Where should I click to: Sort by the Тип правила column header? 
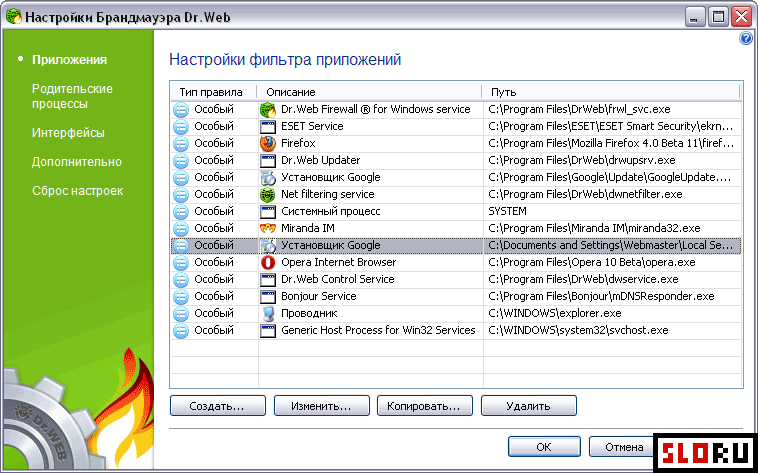(213, 92)
